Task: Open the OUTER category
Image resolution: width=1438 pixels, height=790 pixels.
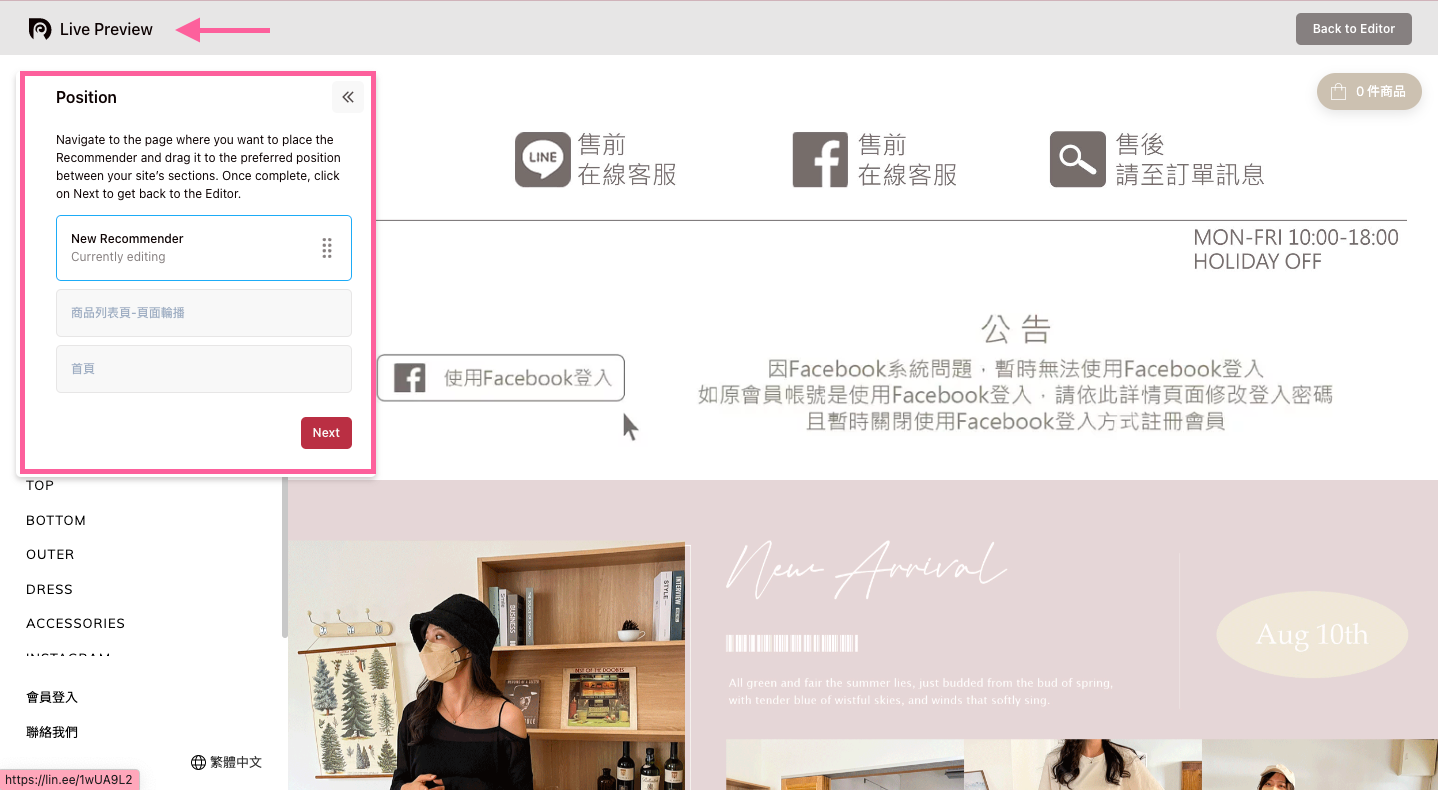Action: [x=50, y=555]
